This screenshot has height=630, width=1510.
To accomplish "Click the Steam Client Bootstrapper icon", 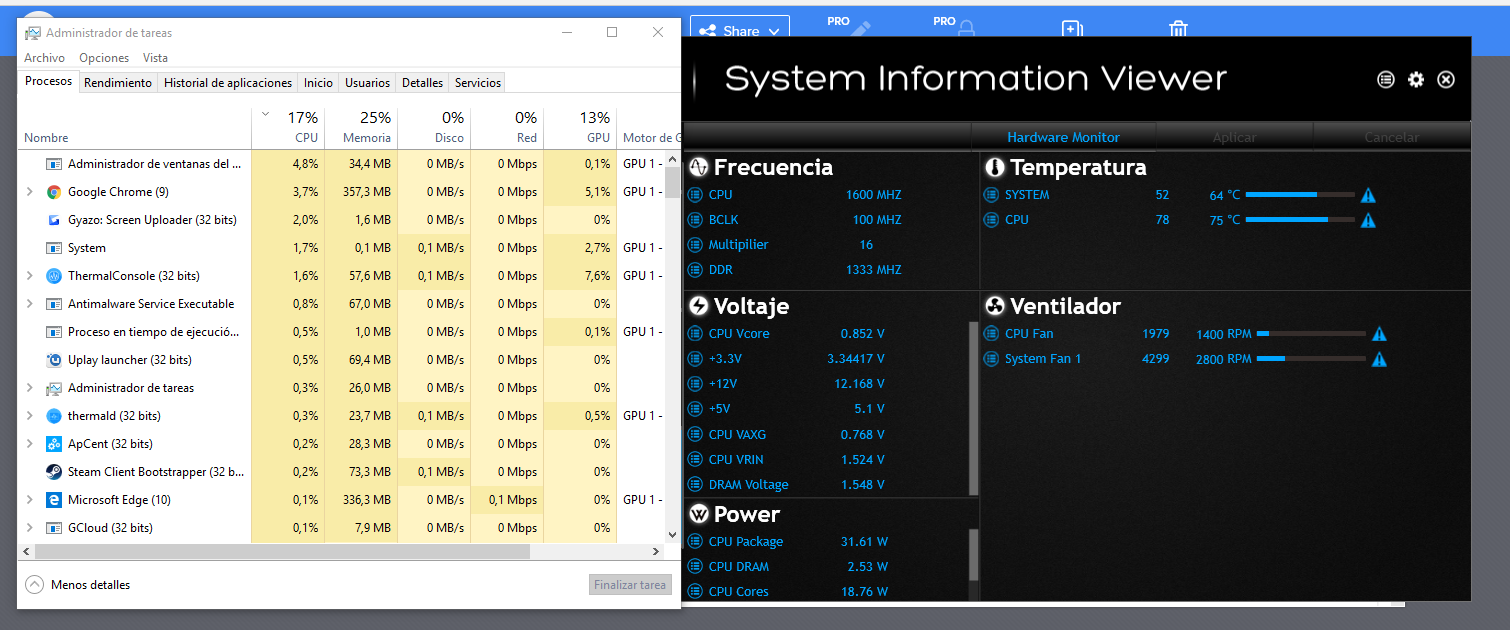I will [54, 472].
